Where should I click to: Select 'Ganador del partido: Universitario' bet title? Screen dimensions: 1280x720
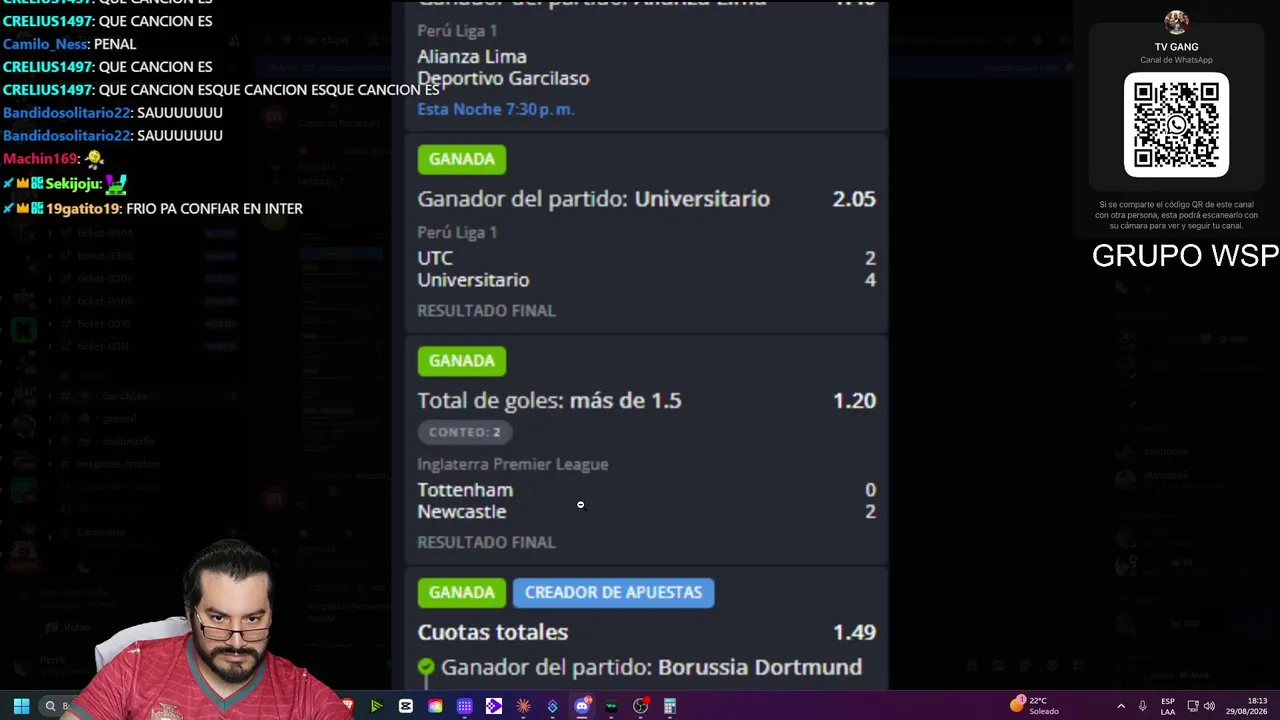point(593,199)
